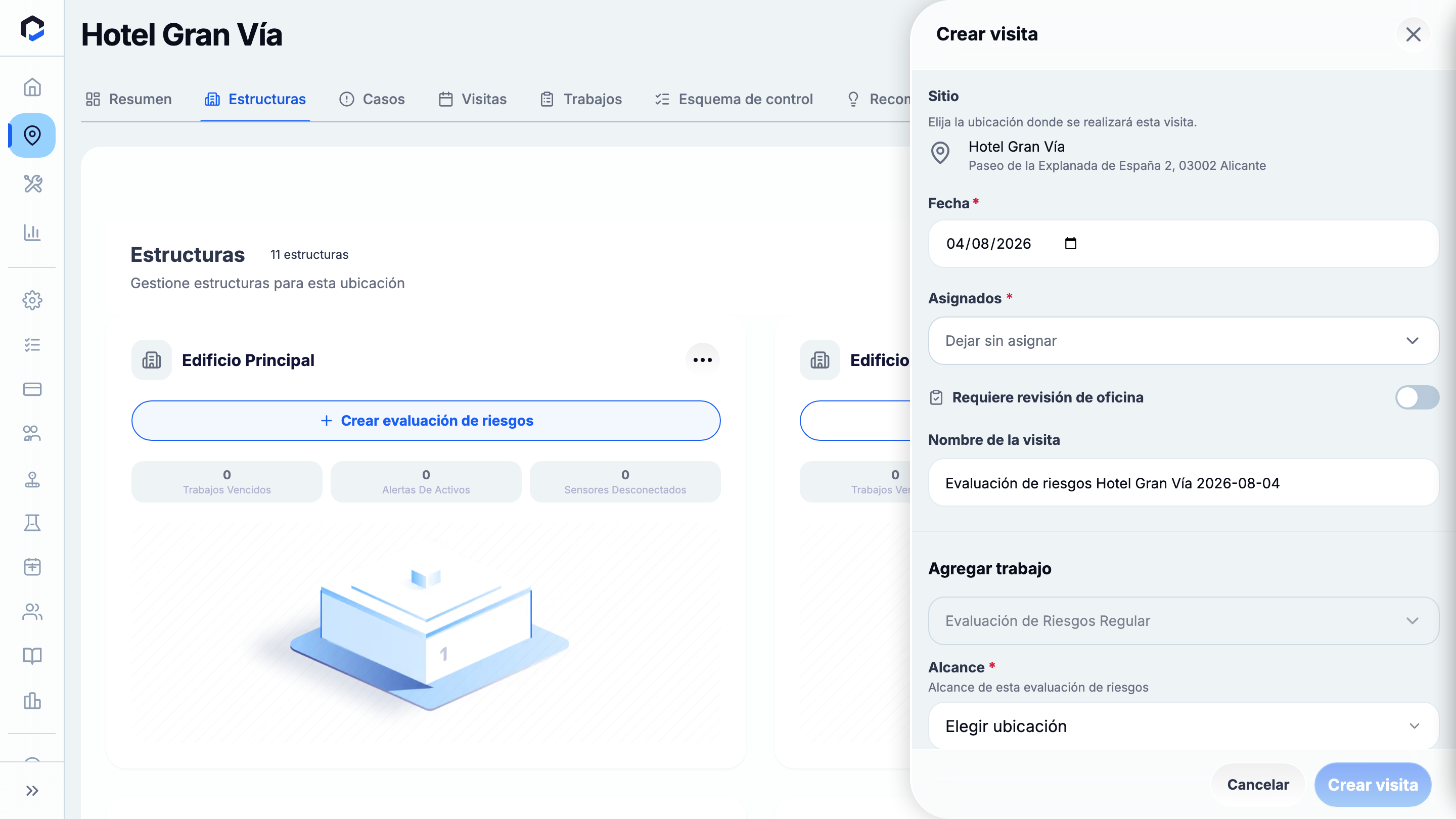Screen dimensions: 1456x819
Task: Open the checklist sidebar icon
Action: tap(32, 345)
